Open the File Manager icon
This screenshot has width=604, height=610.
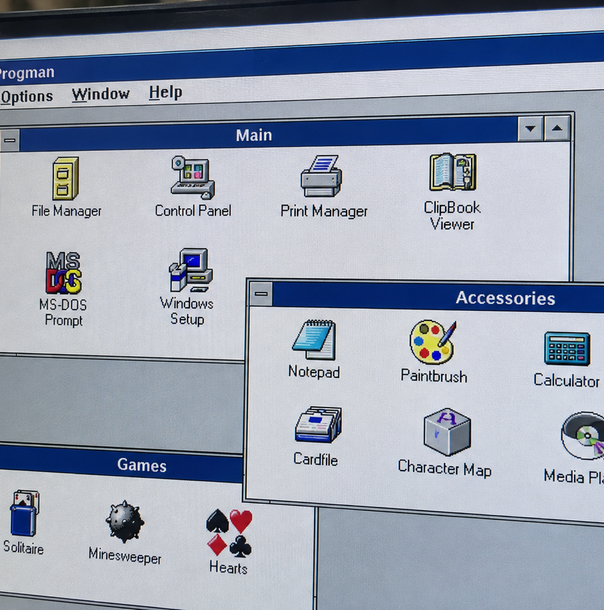pos(66,179)
